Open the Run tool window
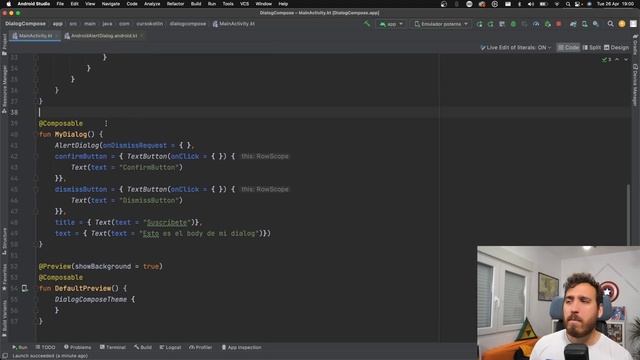 point(20,347)
